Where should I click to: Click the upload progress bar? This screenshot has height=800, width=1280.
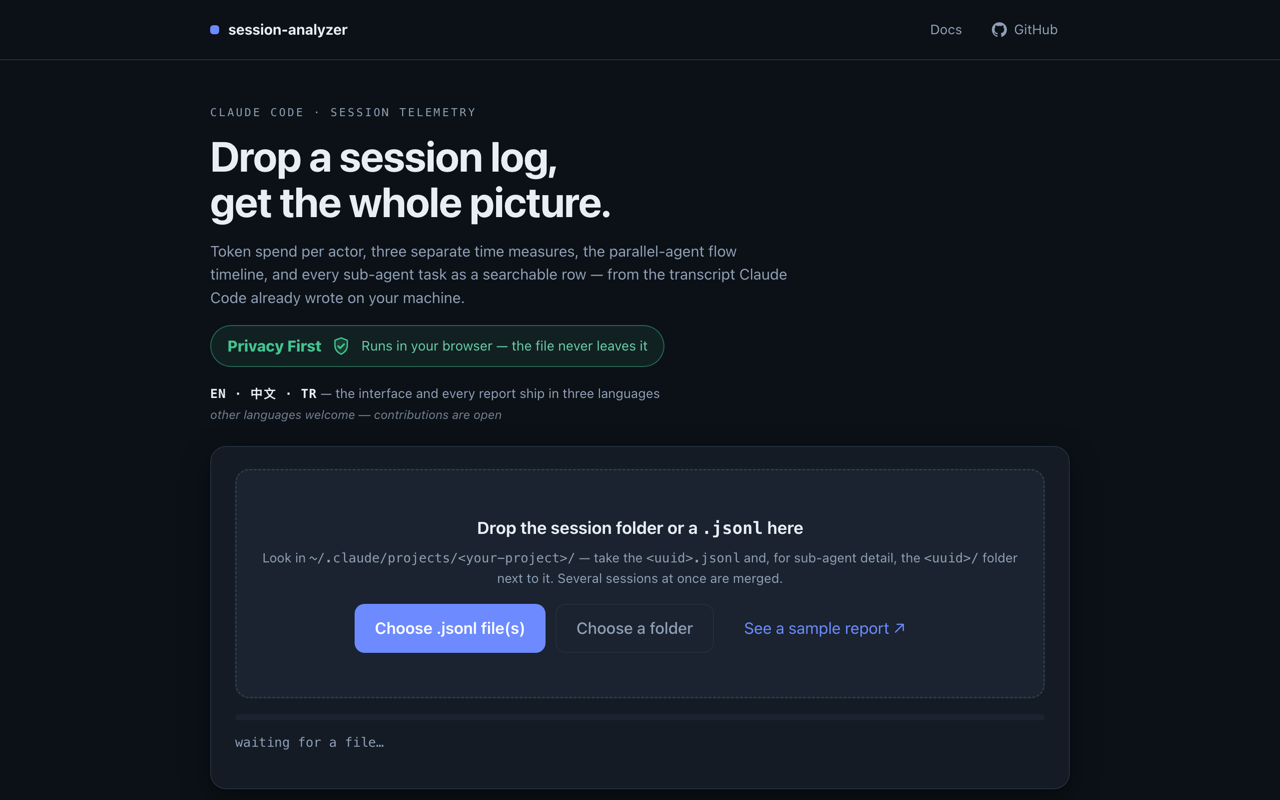click(x=640, y=717)
